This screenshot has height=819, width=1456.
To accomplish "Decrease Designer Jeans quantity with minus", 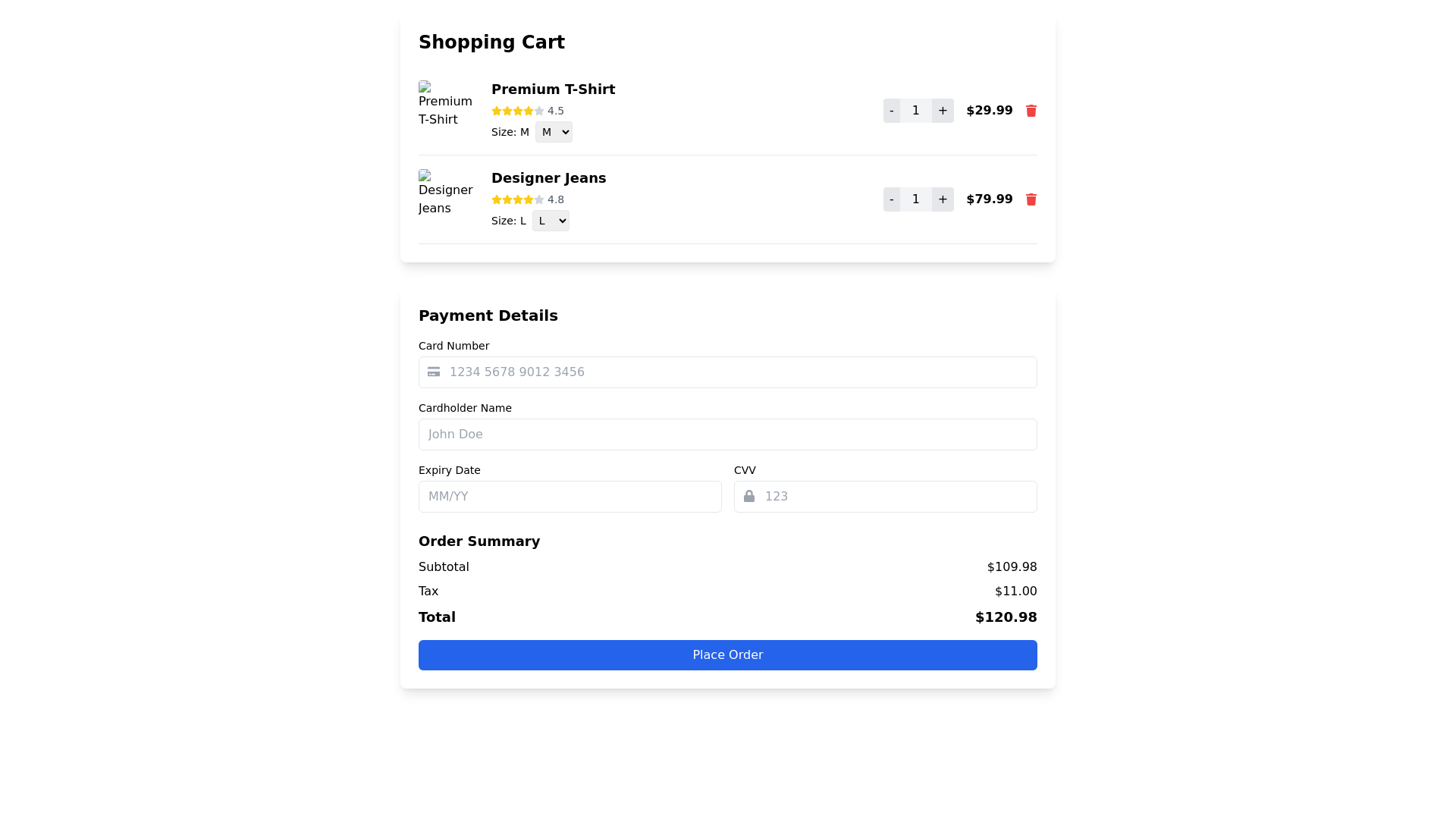I will click(892, 199).
